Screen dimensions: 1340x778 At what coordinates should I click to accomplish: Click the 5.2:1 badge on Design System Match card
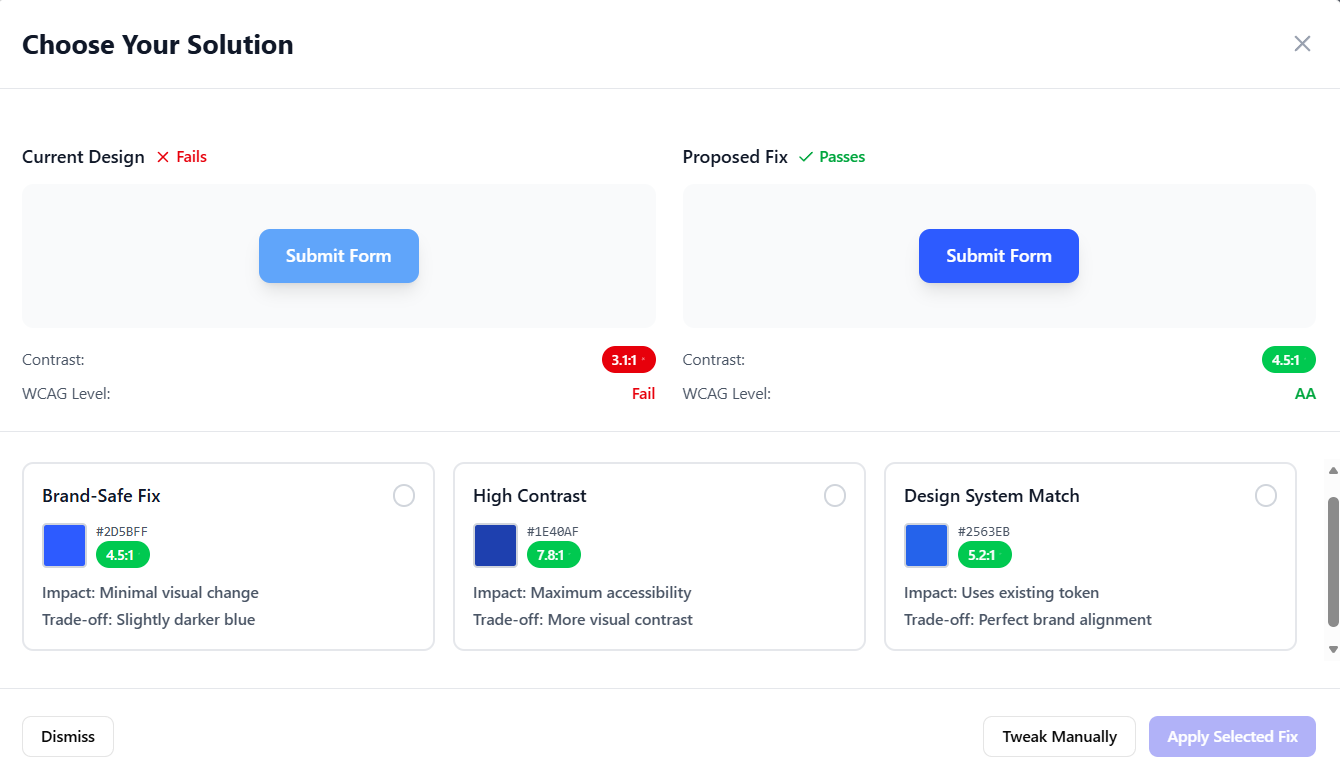[x=984, y=554]
